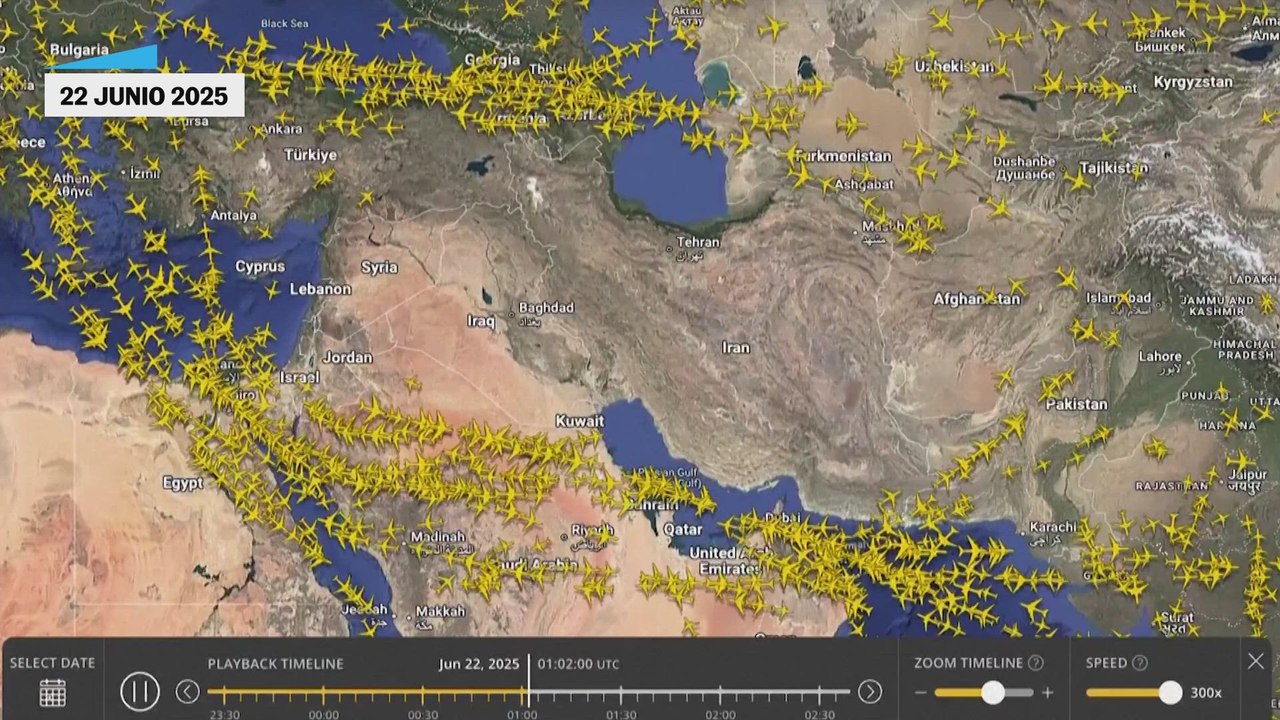Jump to 02:00 on playback timeline
Viewport: 1280px width, 720px height.
pos(720,715)
